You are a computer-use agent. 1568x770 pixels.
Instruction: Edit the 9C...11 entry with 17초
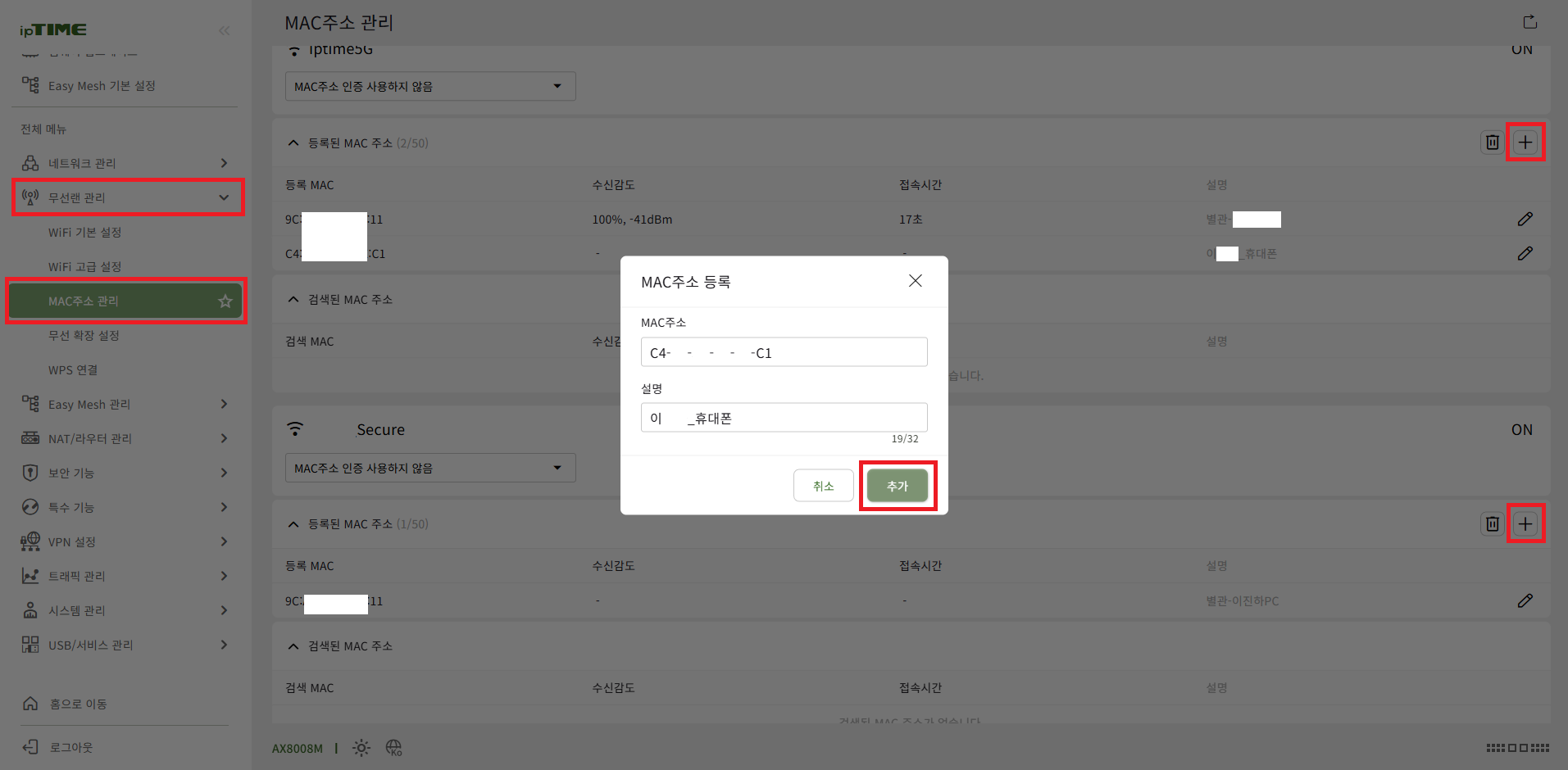pos(1525,219)
